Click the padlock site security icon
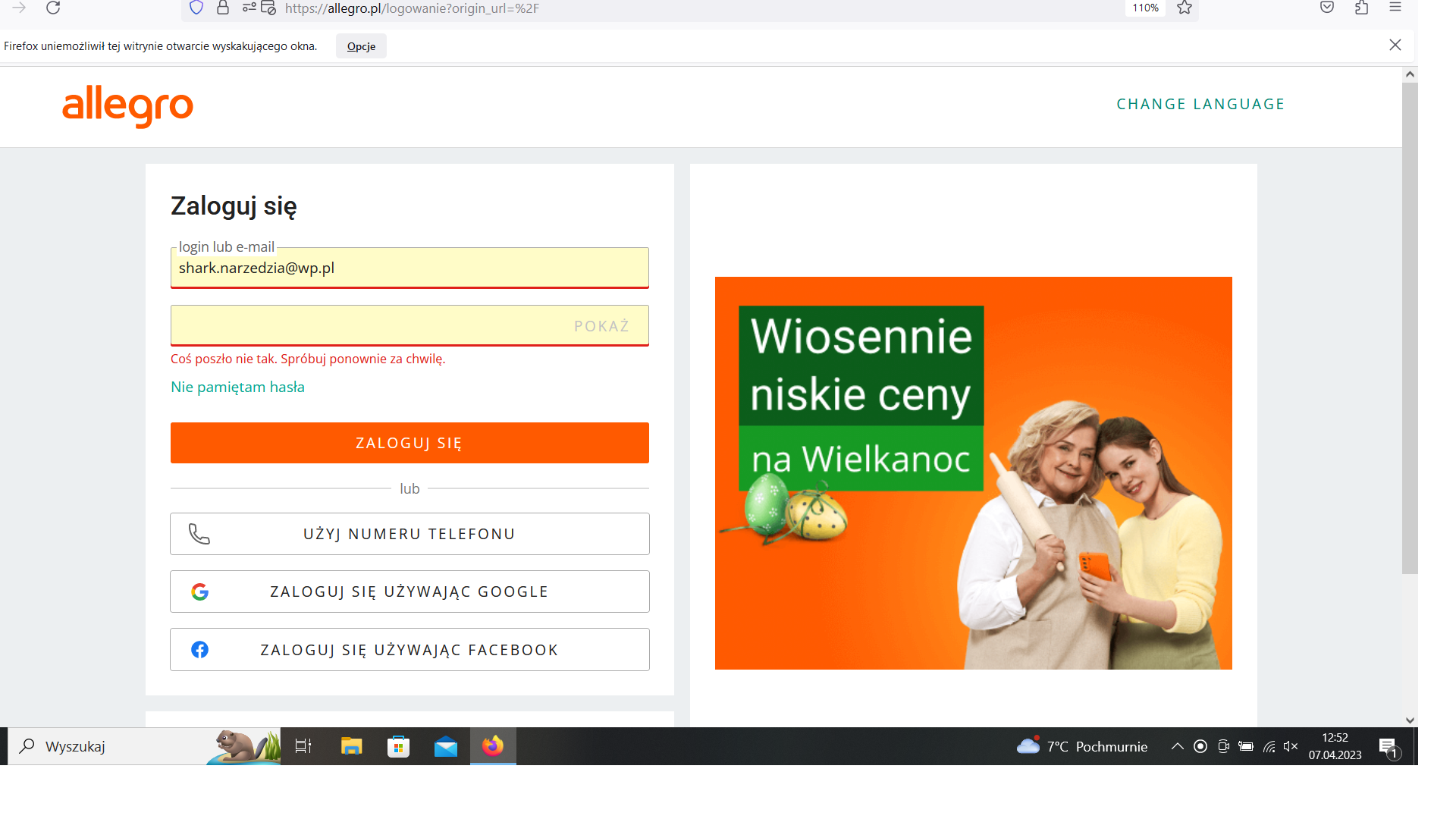 [223, 8]
